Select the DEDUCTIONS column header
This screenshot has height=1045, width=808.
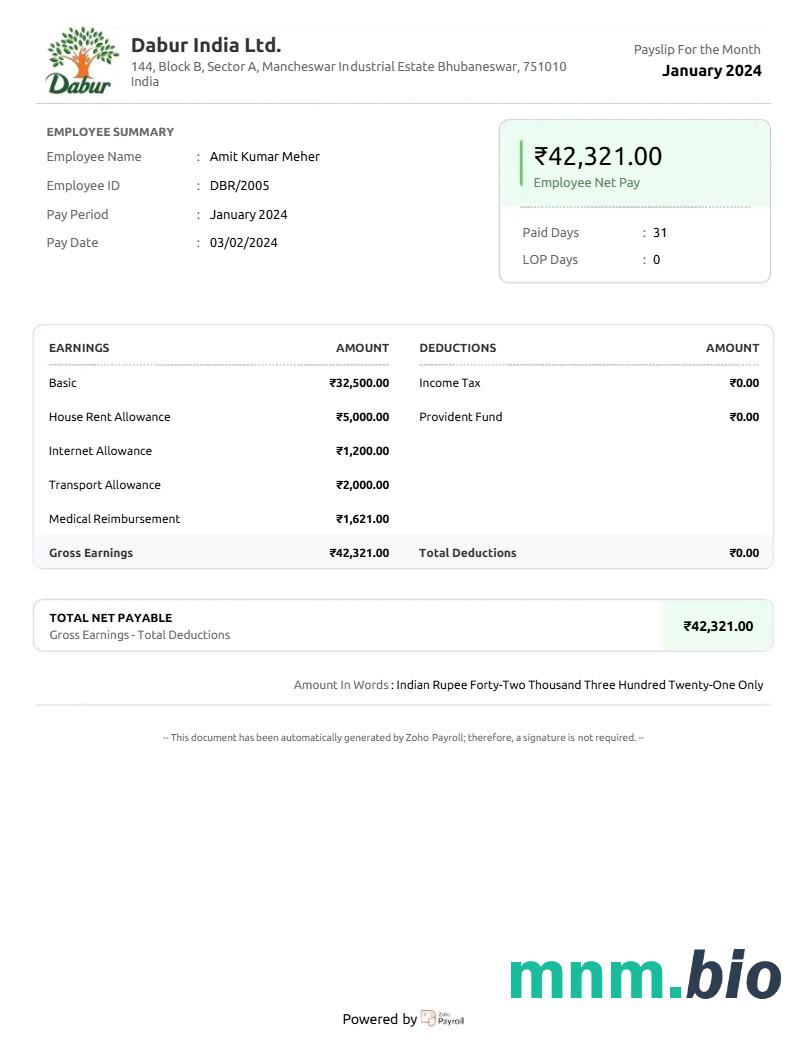[x=458, y=348]
